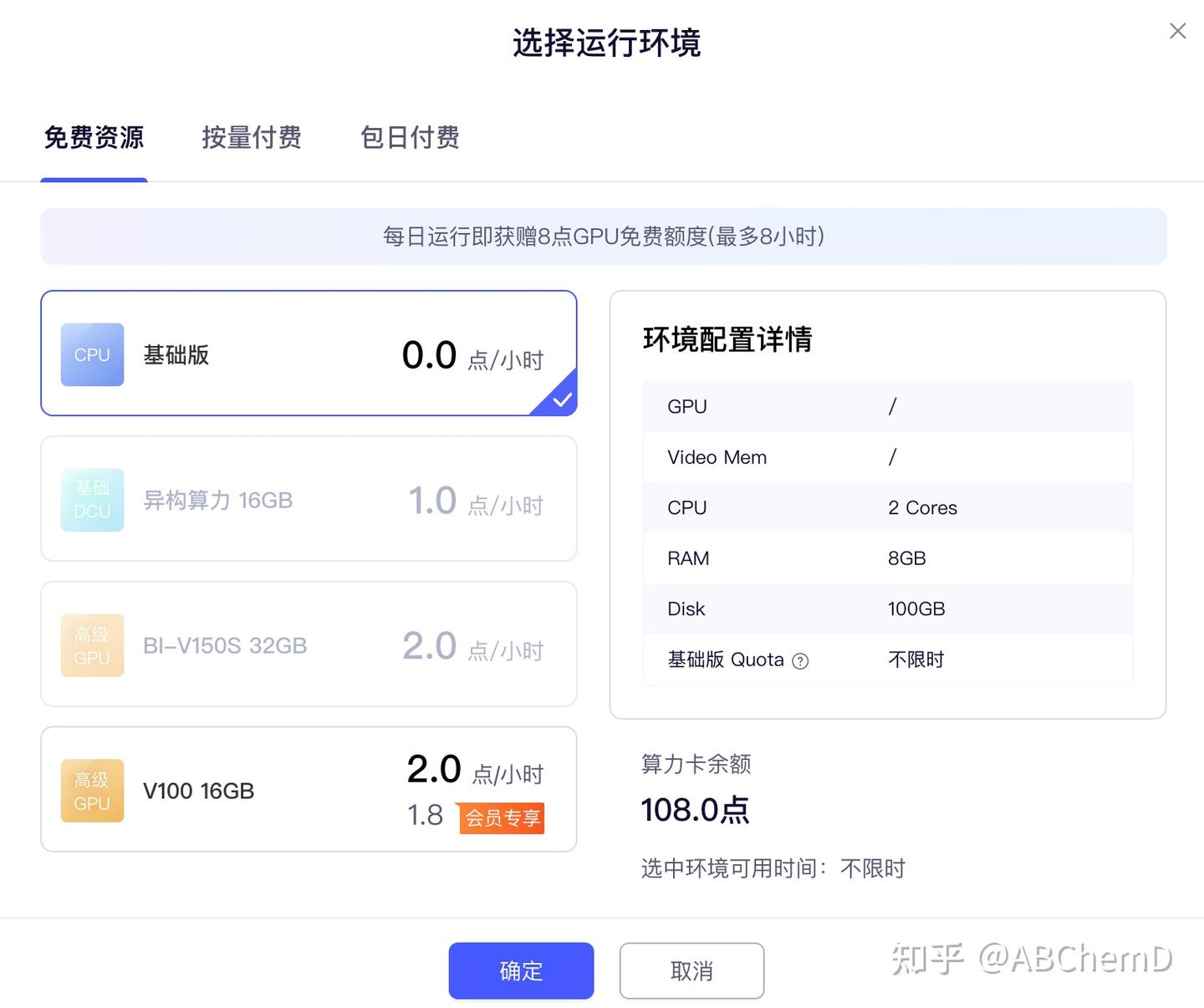Click the CPU icon on 基础版 card
Image resolution: width=1204 pixels, height=1008 pixels.
coord(92,354)
